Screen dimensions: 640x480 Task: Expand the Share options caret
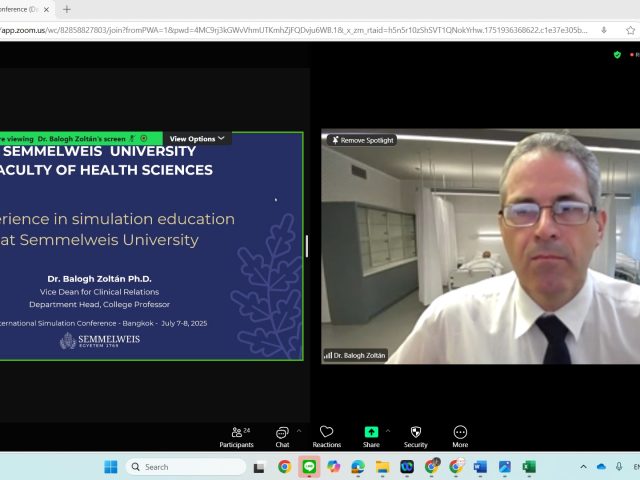click(x=388, y=431)
